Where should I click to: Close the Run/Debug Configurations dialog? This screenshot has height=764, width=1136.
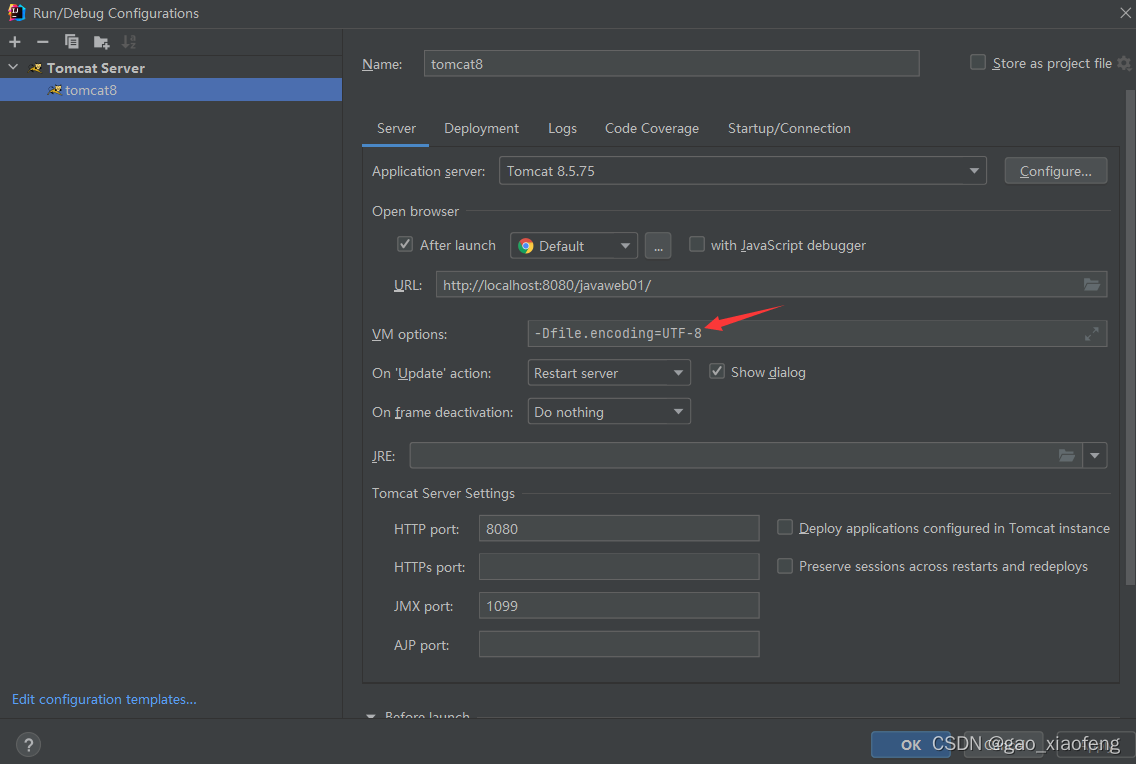click(x=1126, y=12)
